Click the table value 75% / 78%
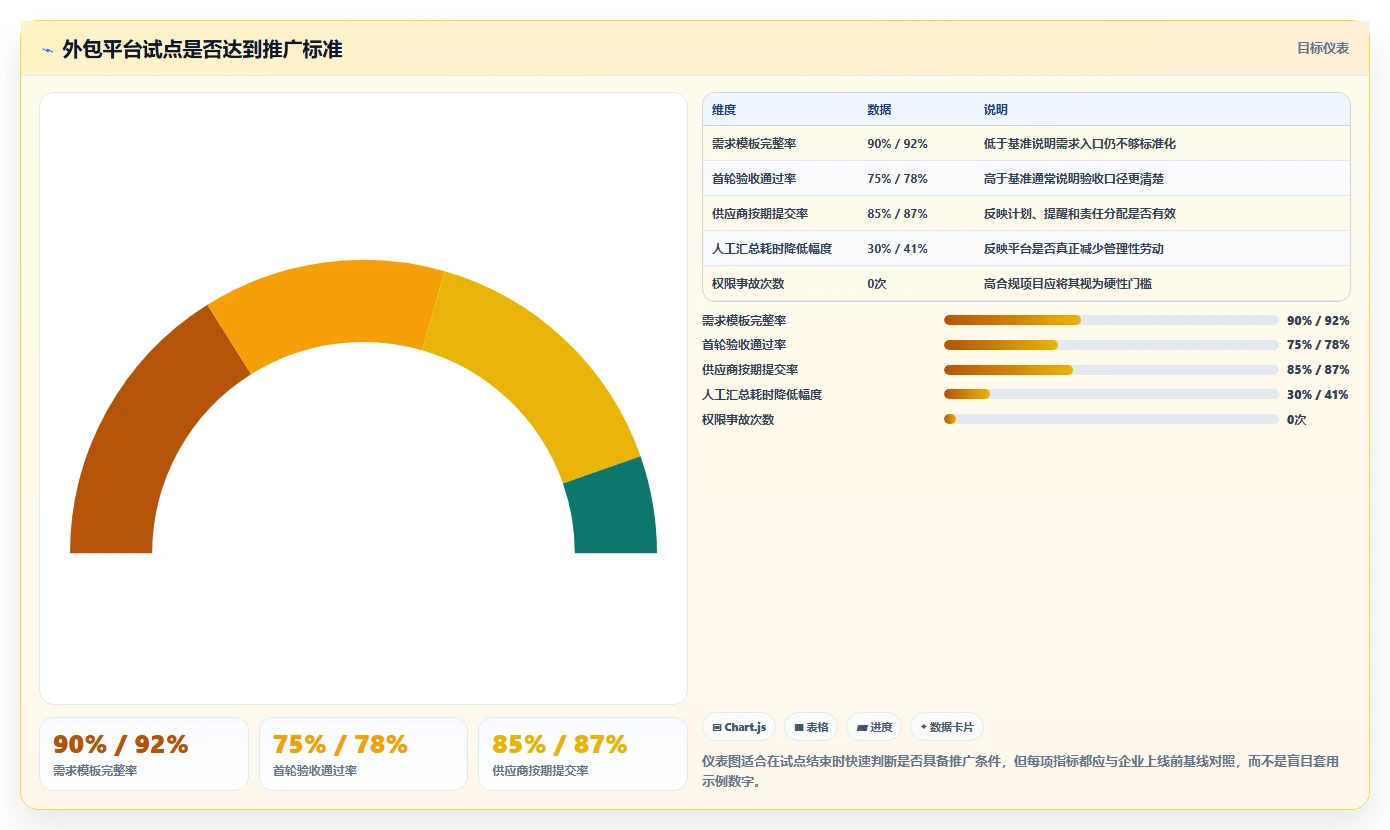 (x=897, y=179)
